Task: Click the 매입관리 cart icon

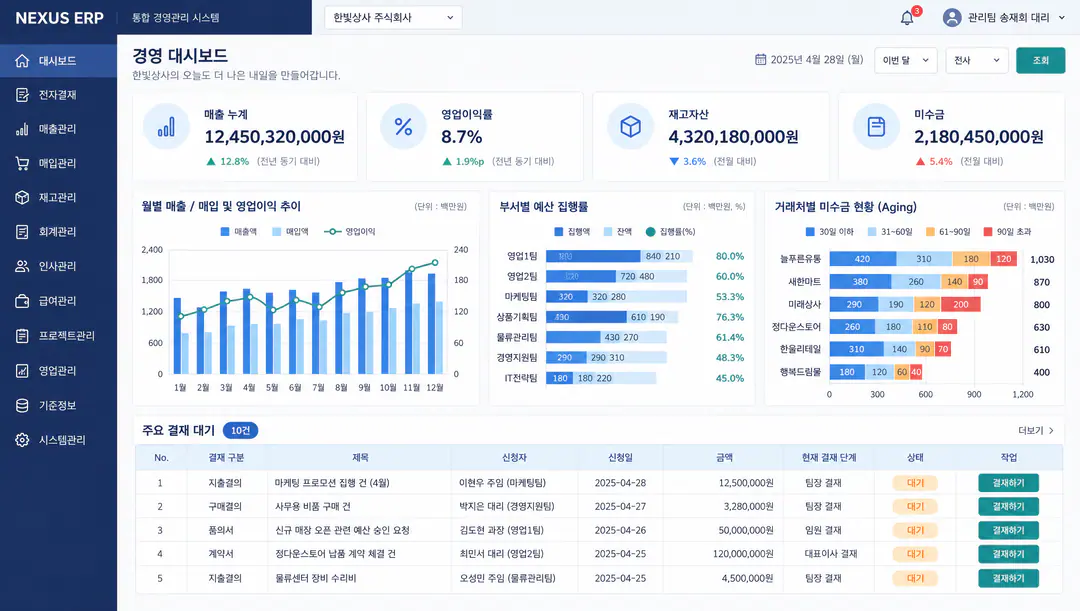Action: point(22,163)
